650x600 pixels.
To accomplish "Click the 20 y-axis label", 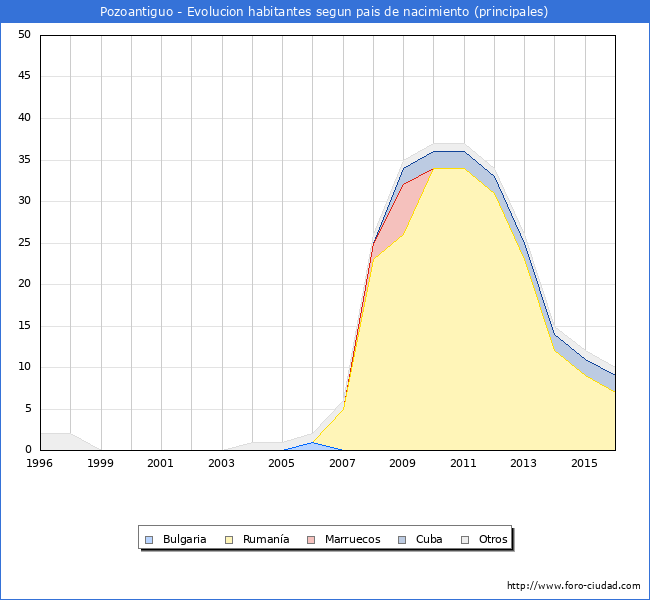I will (24, 284).
